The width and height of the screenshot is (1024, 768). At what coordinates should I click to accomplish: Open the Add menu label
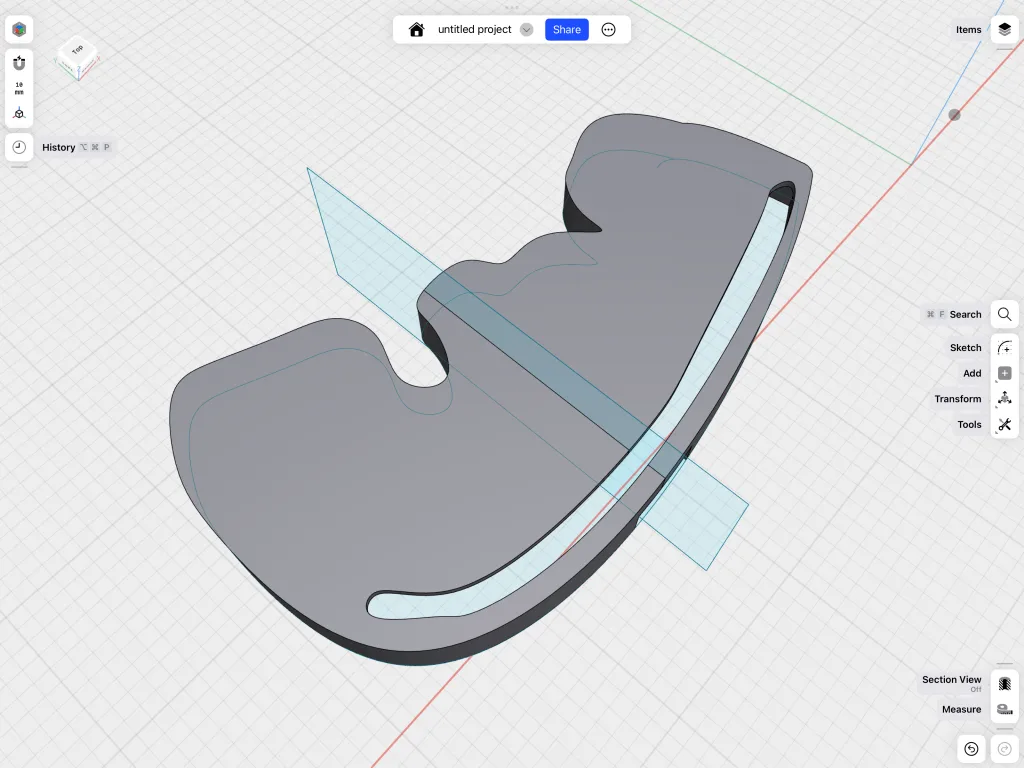coord(972,374)
